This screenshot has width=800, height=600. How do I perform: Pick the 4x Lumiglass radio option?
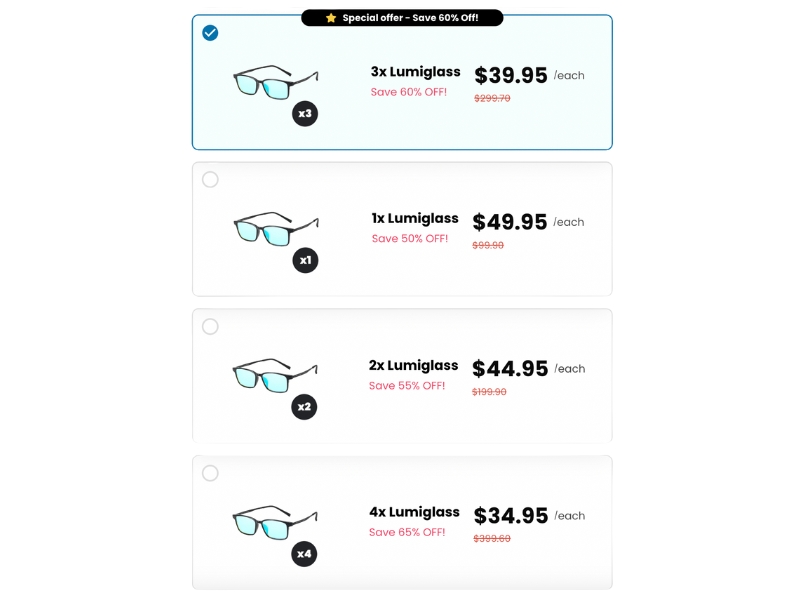click(210, 473)
